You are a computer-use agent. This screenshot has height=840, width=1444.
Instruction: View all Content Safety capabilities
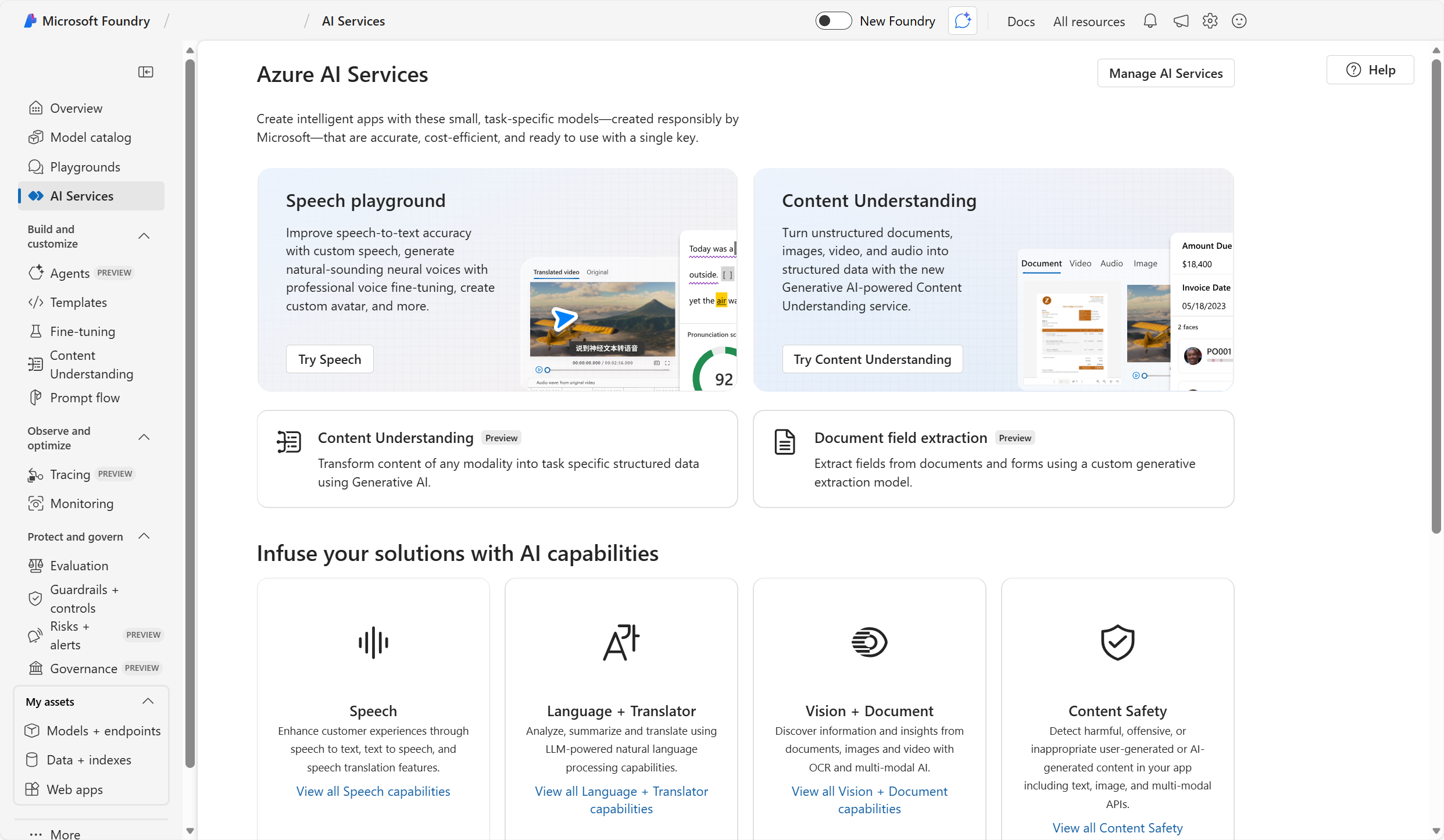click(x=1117, y=827)
